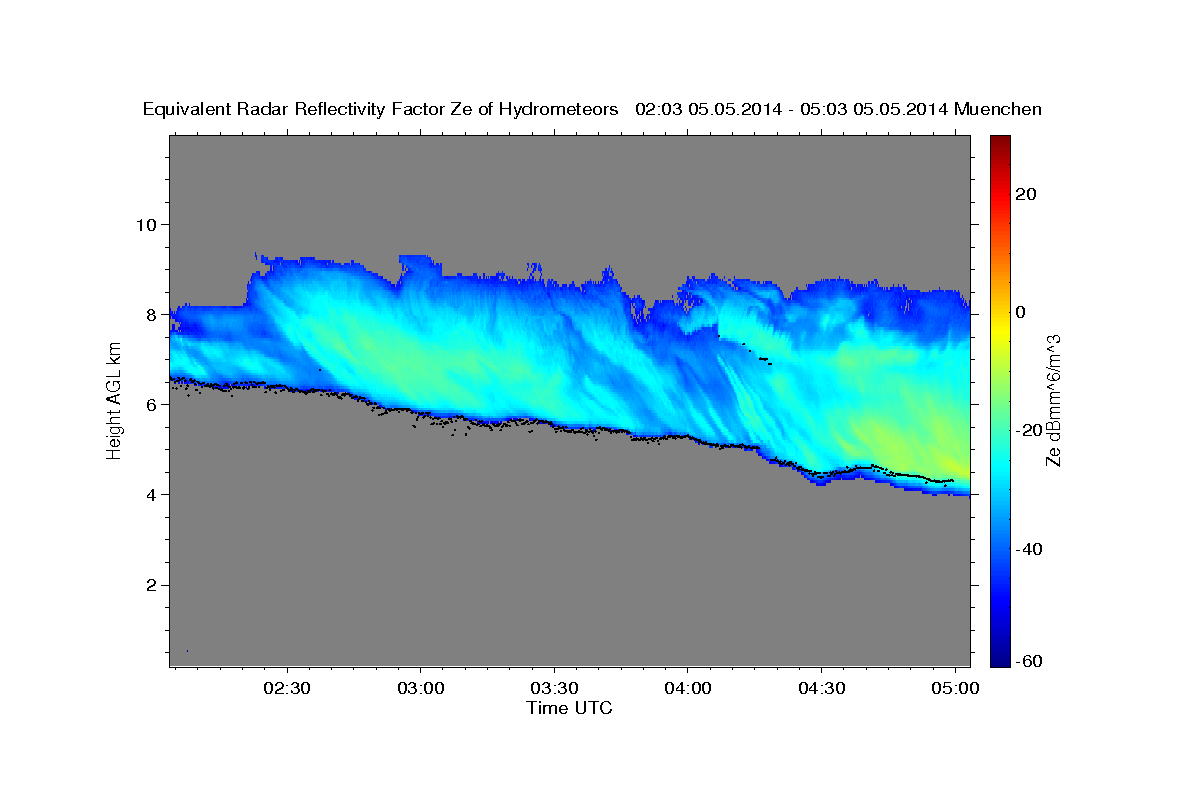
Task: Click the "Height AGL km" axis label
Action: click(x=114, y=403)
